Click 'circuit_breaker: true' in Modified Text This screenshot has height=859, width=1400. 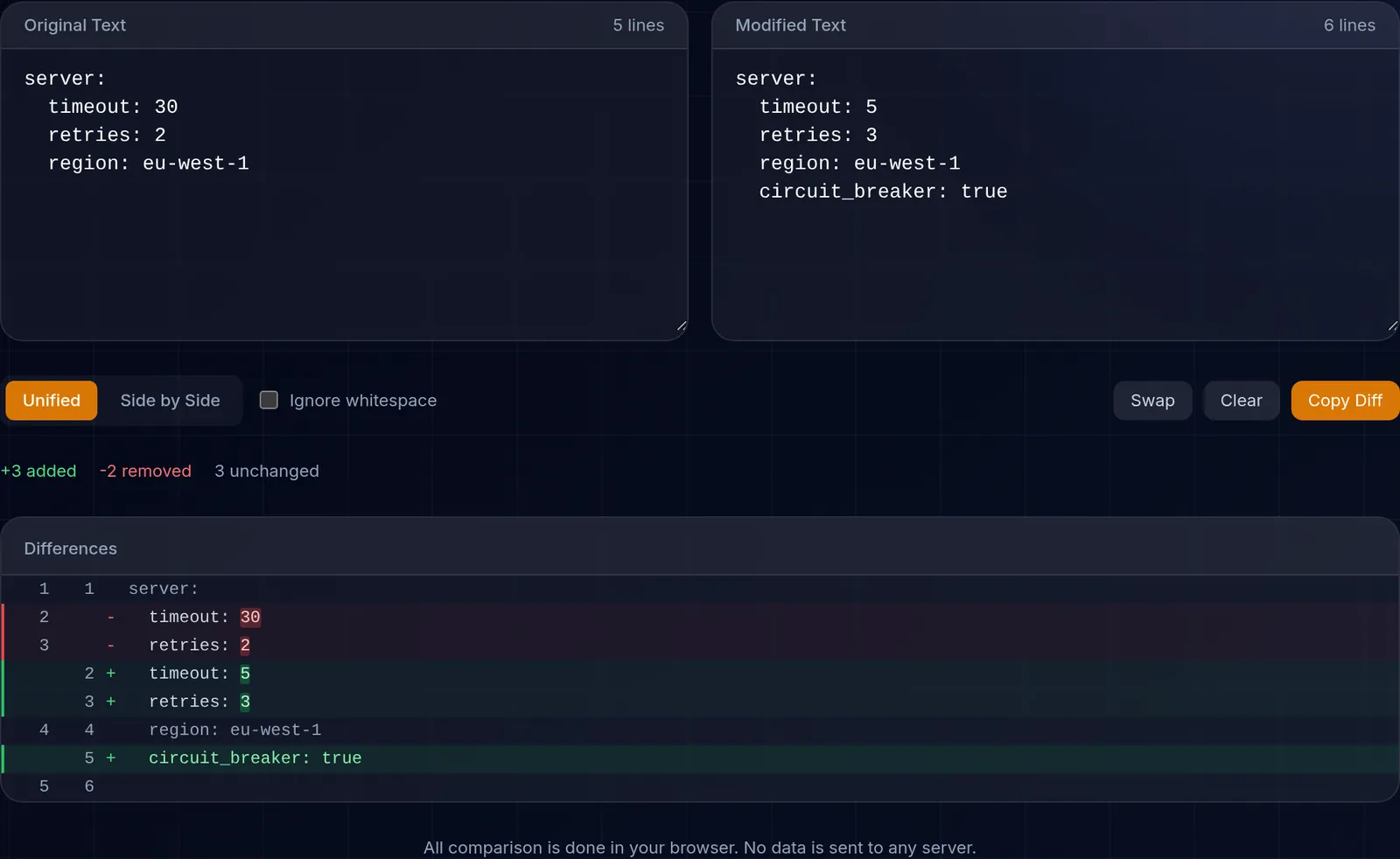(884, 192)
